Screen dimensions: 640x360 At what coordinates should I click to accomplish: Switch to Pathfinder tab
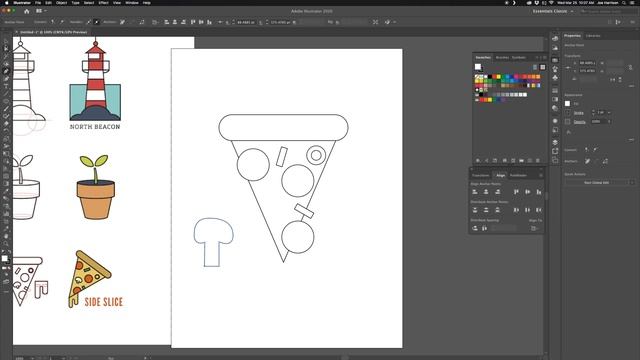click(518, 176)
